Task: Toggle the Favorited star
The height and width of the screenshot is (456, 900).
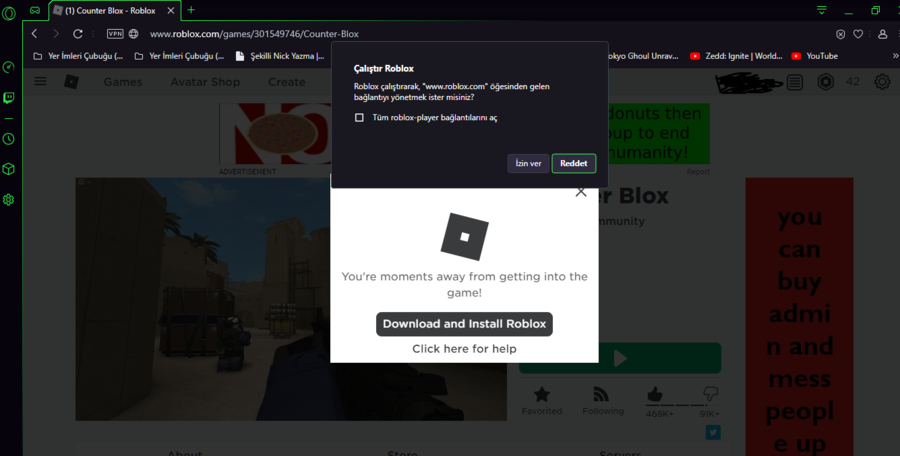Action: [542, 395]
